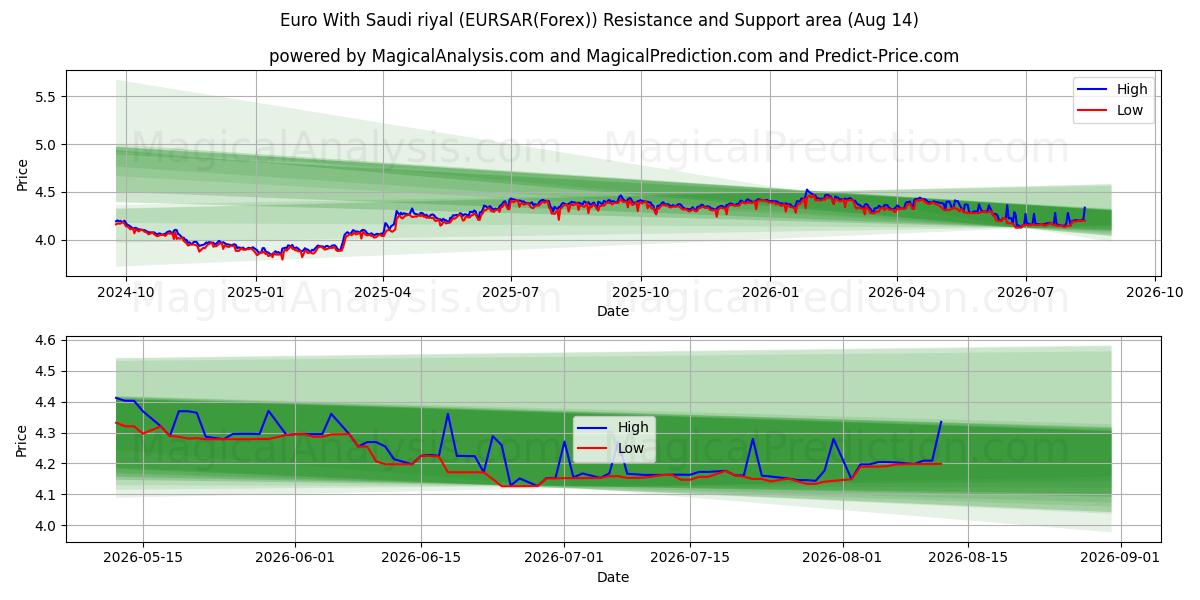
Task: Click the '4.2' price tick on the bottom chart
Action: [48, 465]
